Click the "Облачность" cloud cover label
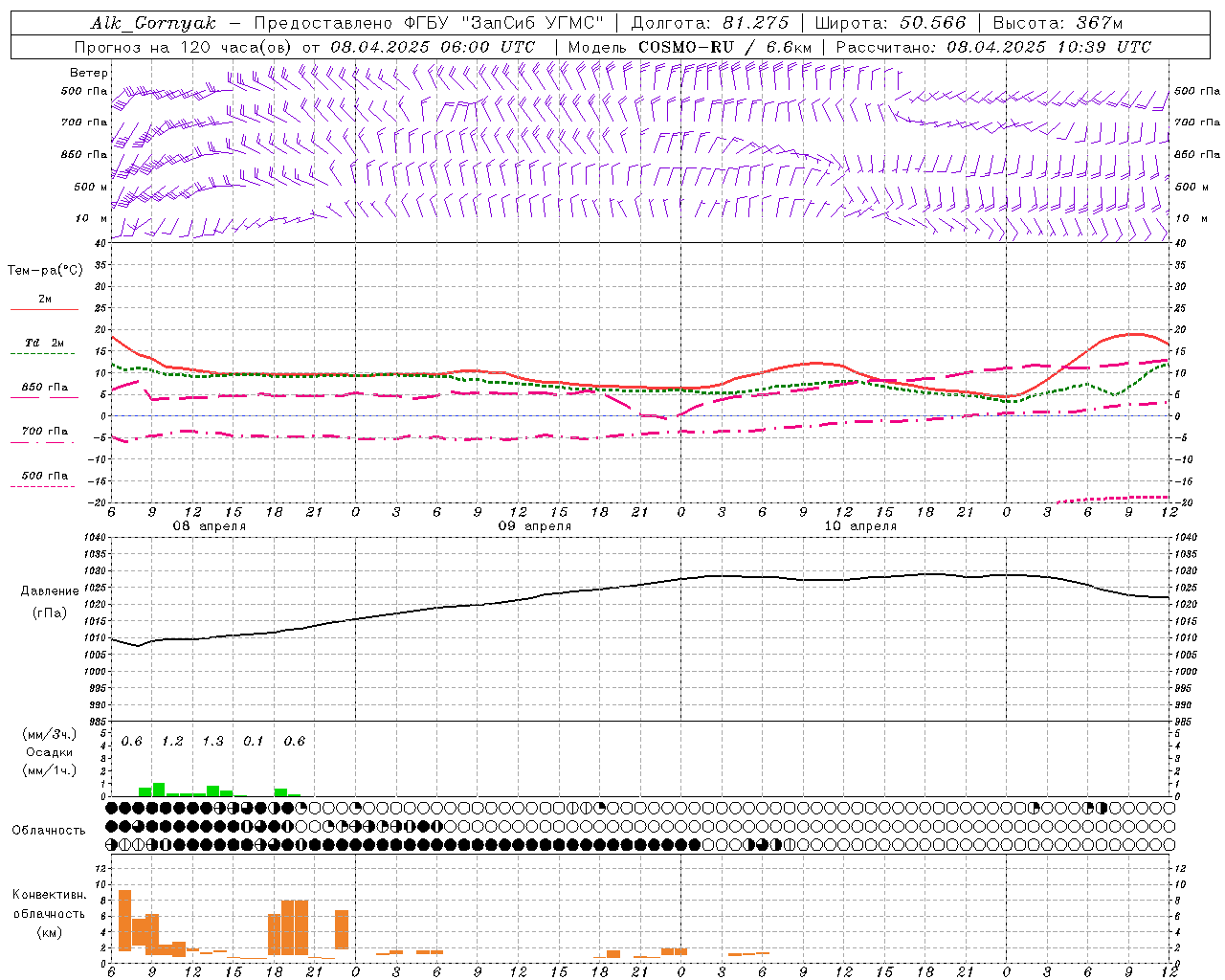This screenshot has width=1225, height=980. point(49,831)
